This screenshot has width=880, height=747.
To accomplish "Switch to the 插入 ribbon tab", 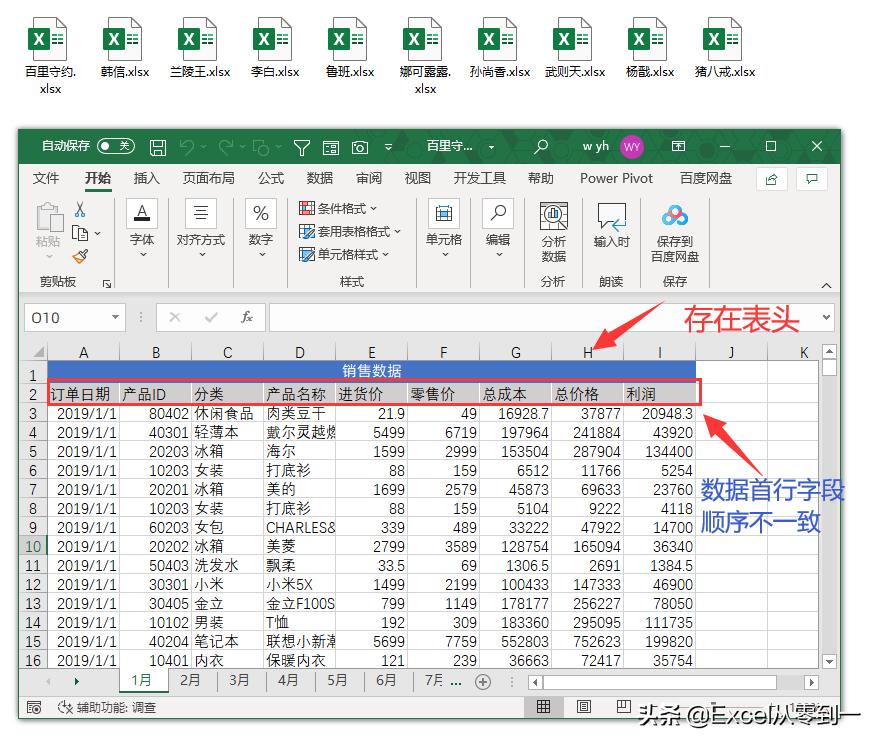I will tap(146, 178).
